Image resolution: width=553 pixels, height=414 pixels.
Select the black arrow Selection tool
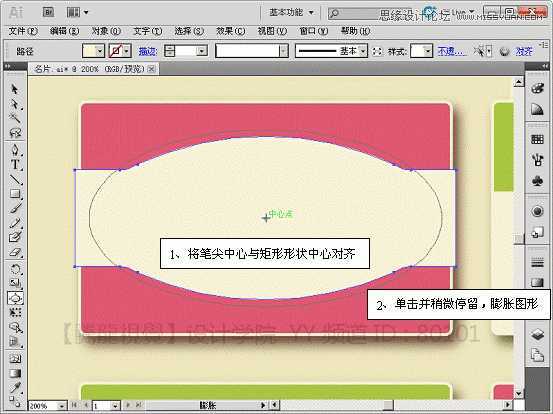point(14,89)
